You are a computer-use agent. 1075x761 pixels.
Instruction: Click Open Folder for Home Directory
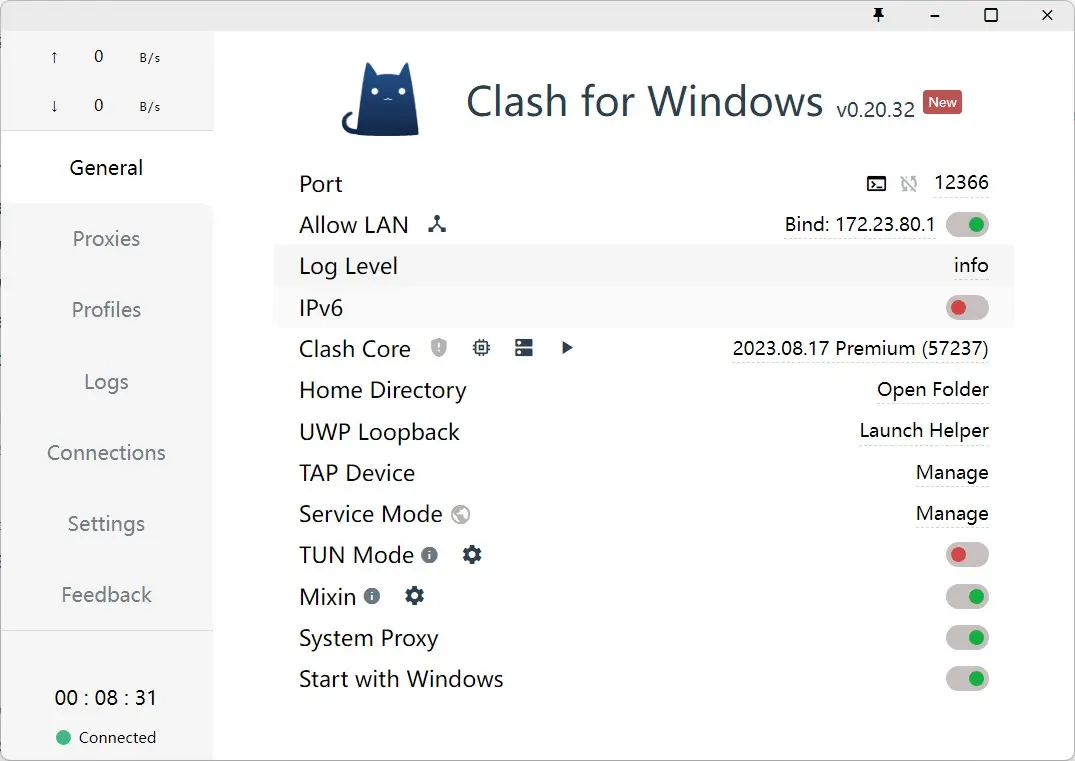coord(932,390)
